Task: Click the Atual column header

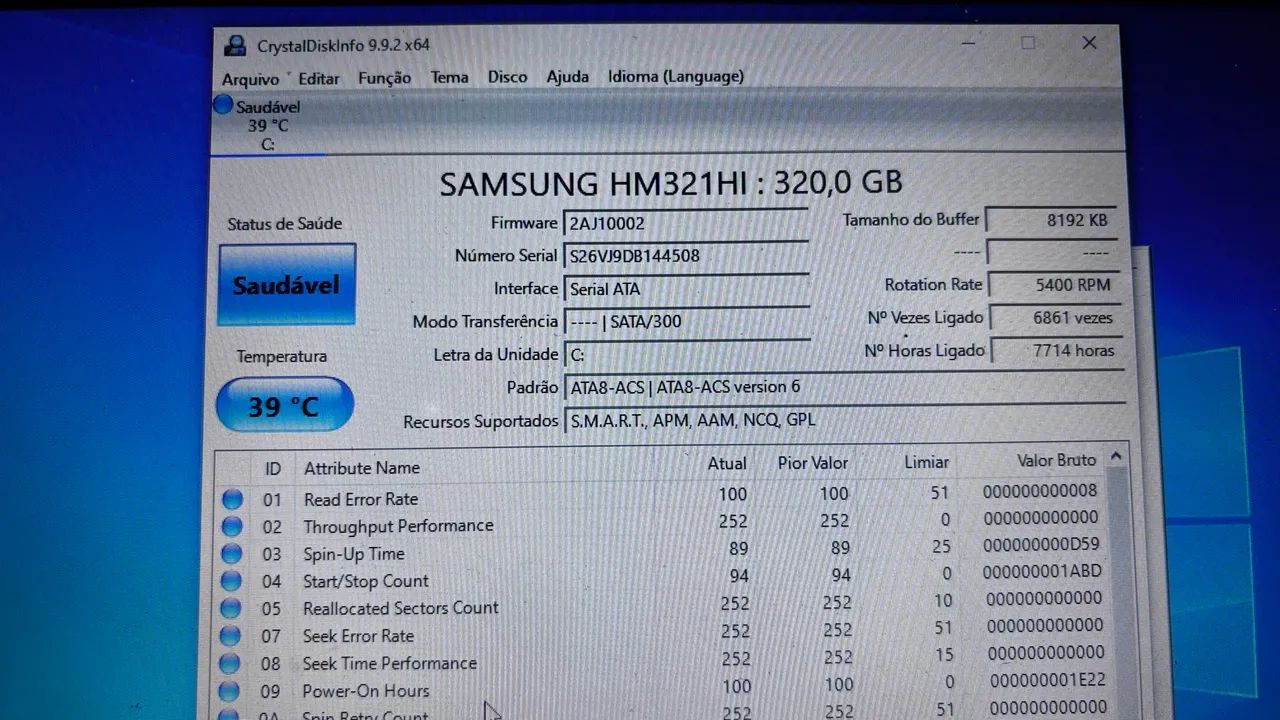Action: (727, 463)
